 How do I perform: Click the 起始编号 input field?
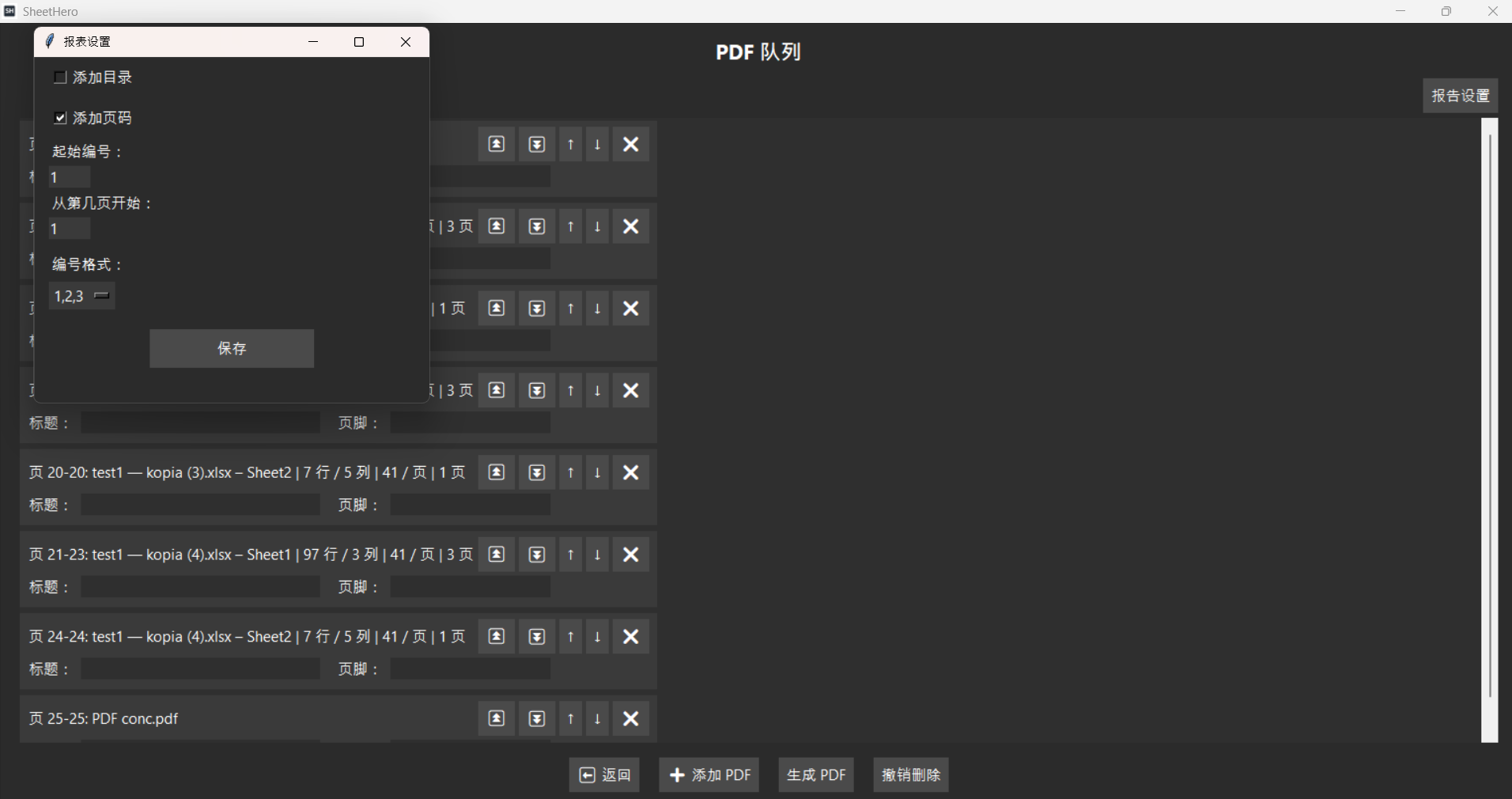(70, 177)
